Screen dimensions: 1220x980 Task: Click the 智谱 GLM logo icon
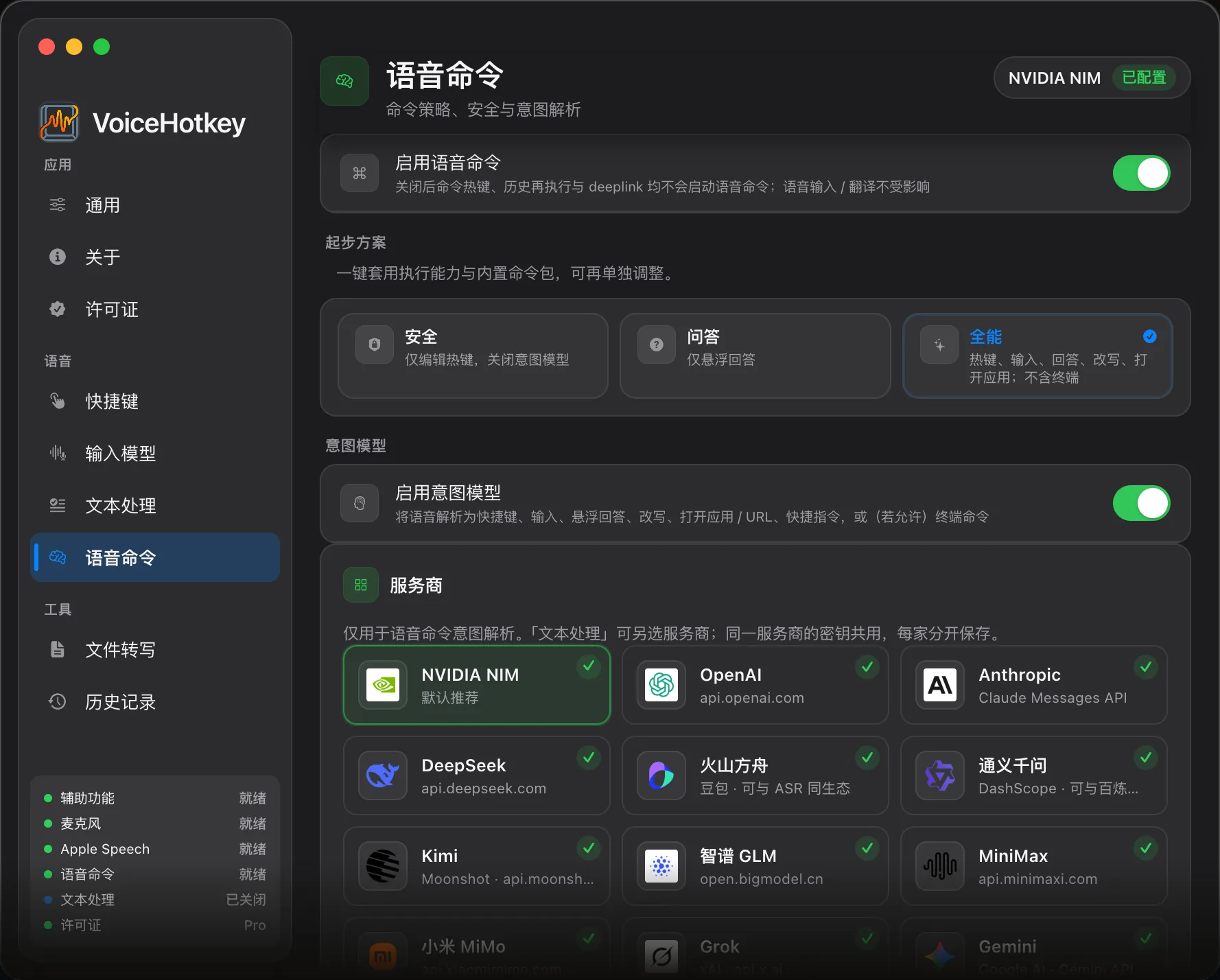[x=661, y=866]
